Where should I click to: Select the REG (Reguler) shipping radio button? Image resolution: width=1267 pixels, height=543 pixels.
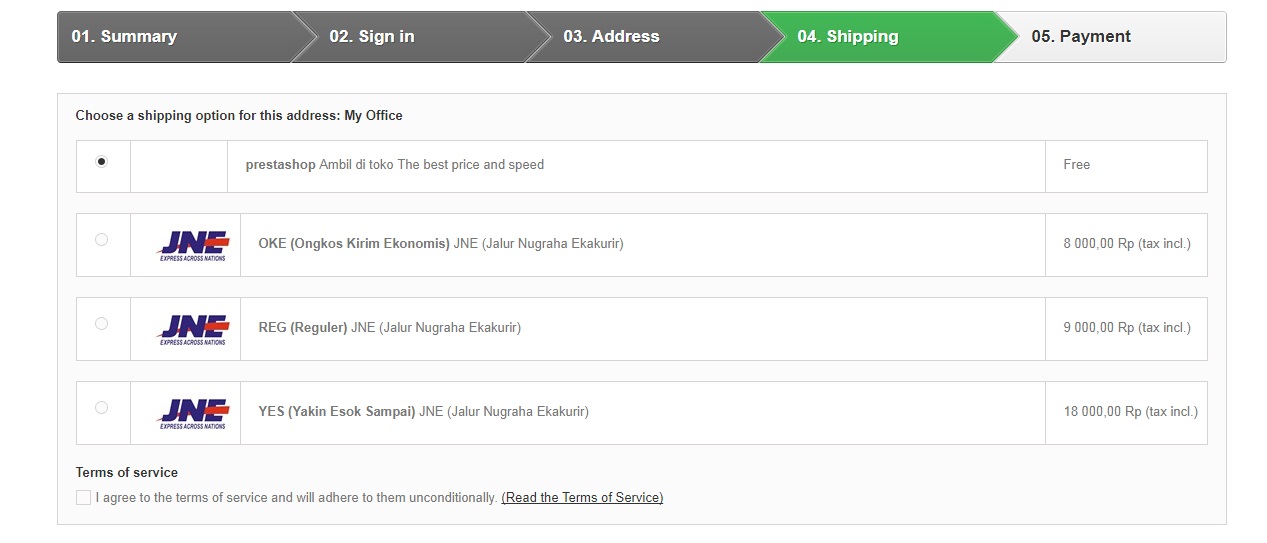pyautogui.click(x=101, y=324)
